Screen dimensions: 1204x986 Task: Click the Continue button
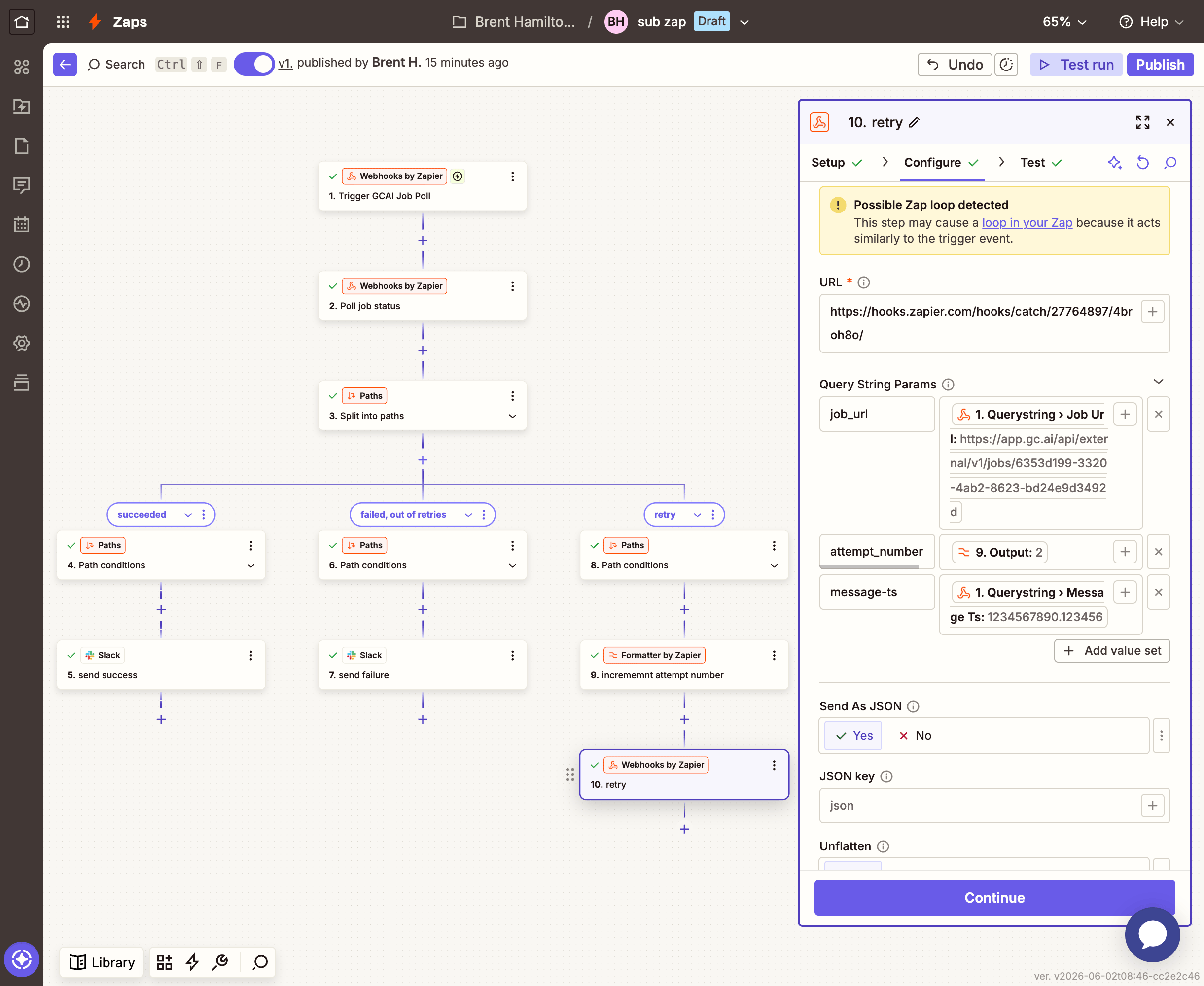[994, 897]
